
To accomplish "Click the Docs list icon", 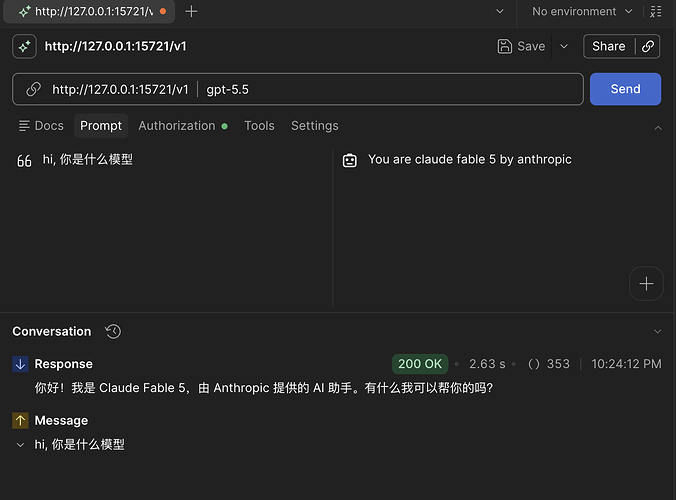I will click(24, 126).
